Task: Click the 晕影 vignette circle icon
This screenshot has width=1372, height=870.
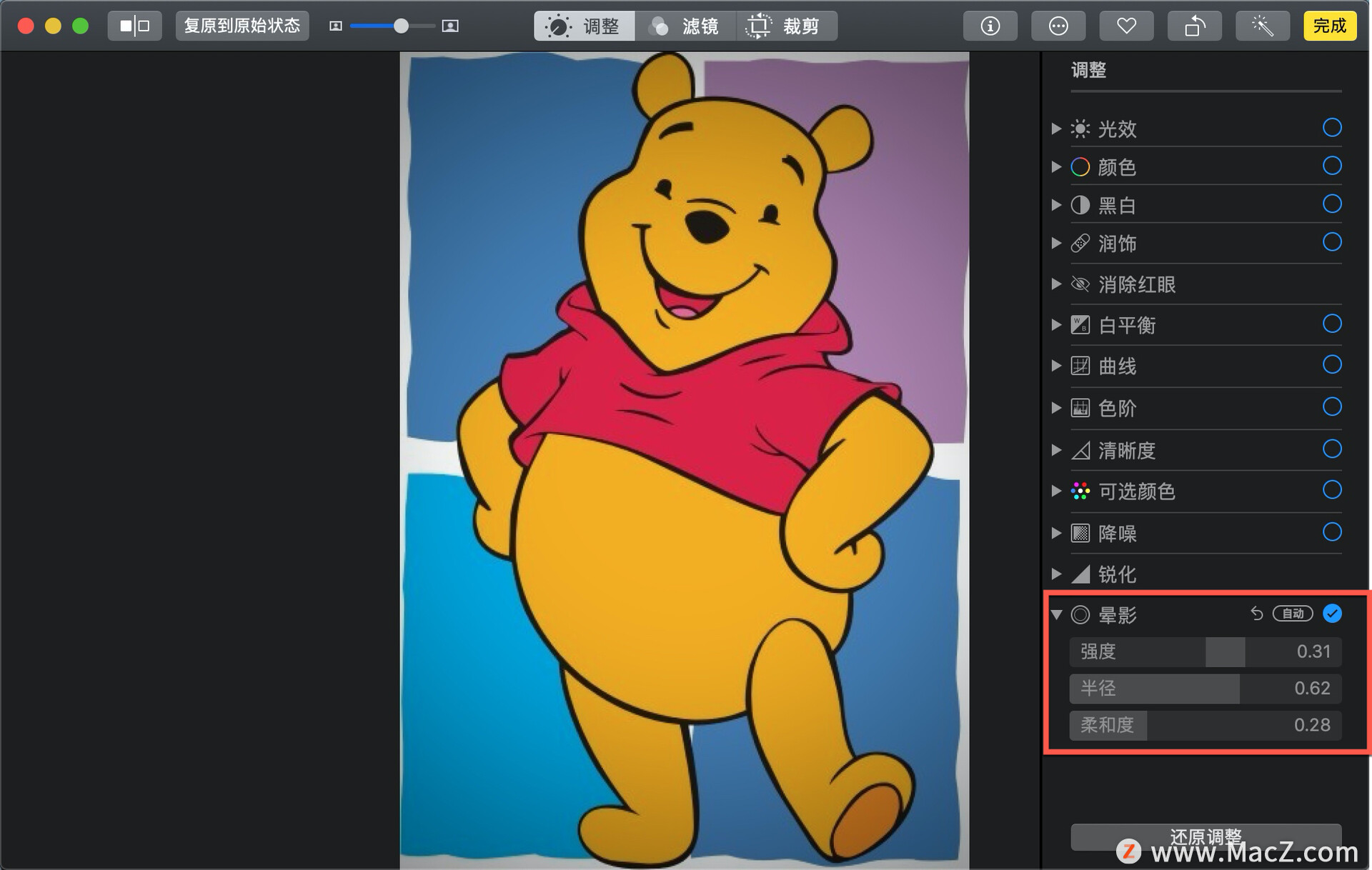Action: pyautogui.click(x=1080, y=614)
